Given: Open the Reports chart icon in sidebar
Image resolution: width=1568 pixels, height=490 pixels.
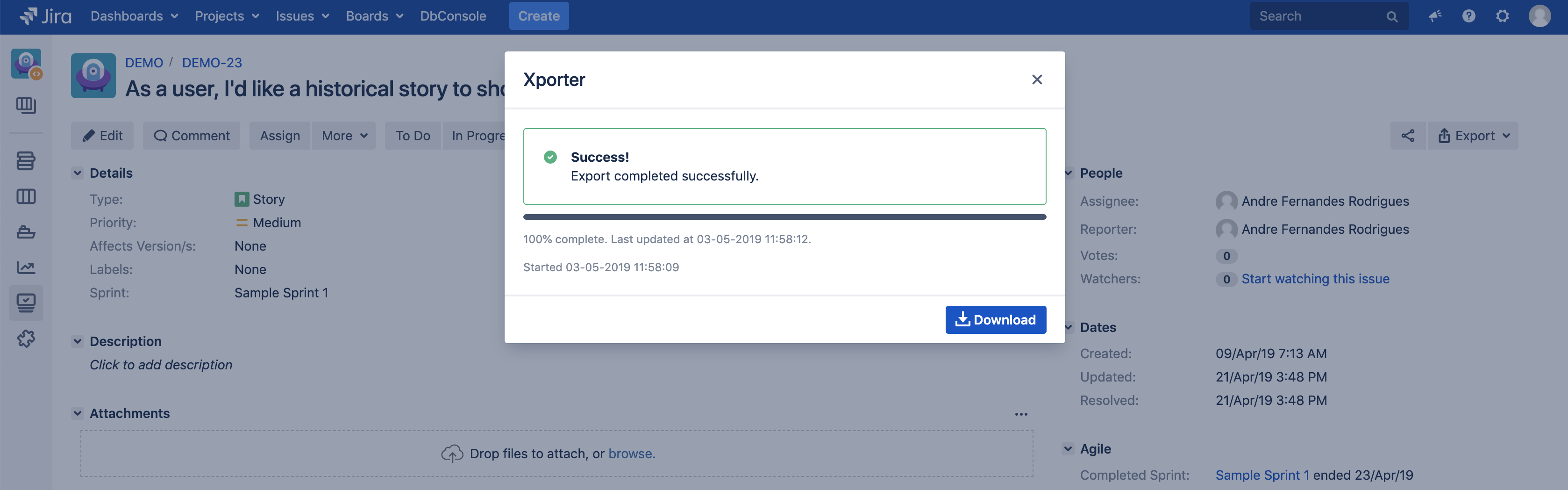Looking at the screenshot, I should [26, 267].
